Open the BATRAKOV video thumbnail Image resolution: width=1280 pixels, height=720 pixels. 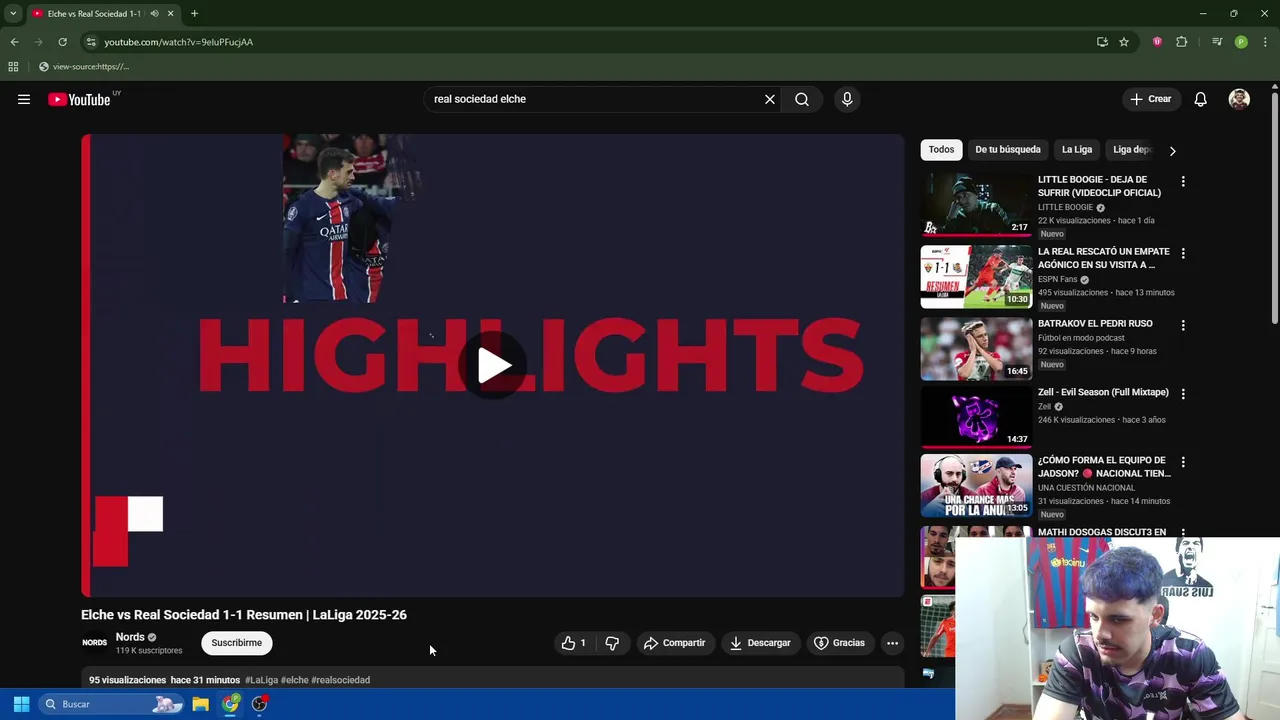pos(976,348)
